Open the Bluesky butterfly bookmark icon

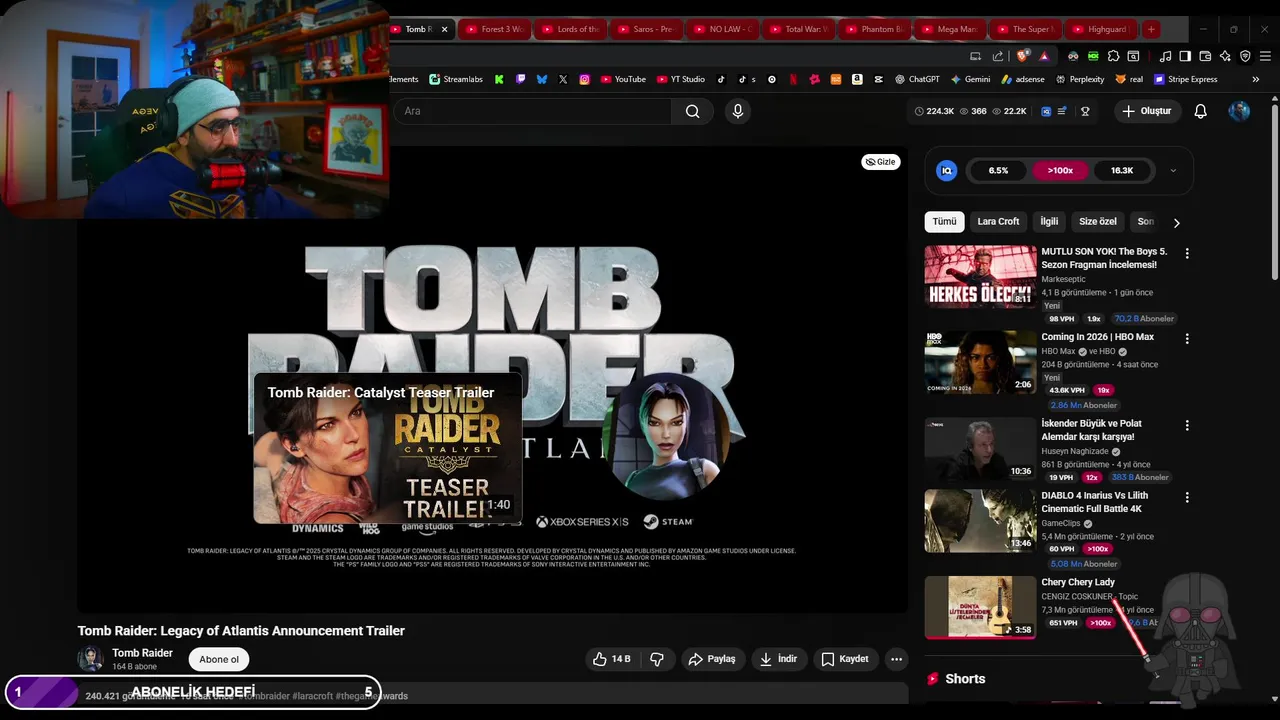[x=542, y=79]
